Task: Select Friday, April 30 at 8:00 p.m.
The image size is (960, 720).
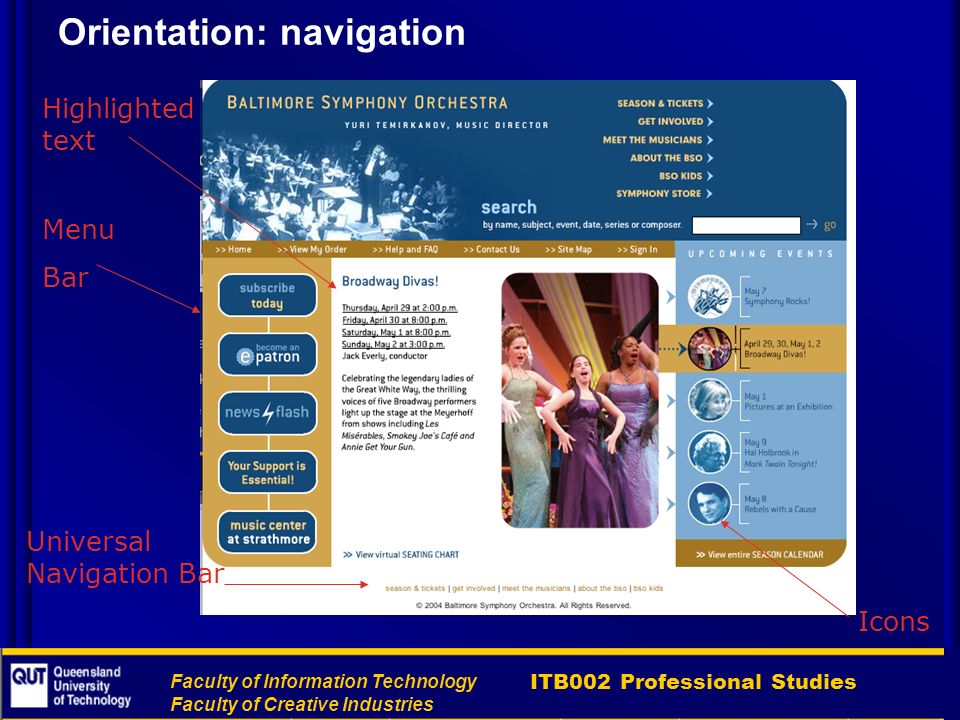Action: click(x=394, y=320)
